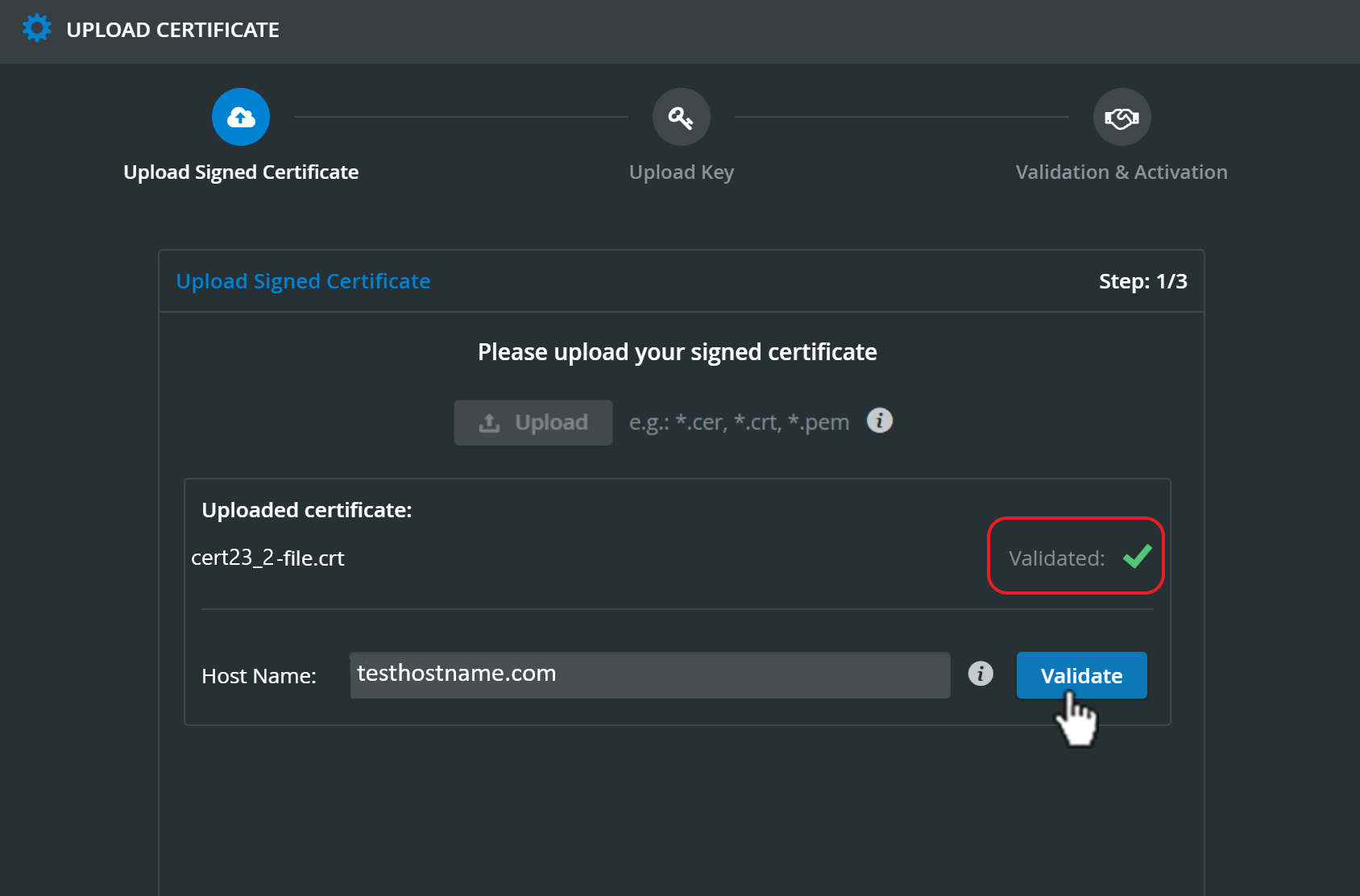Click the Validate button
This screenshot has width=1360, height=896.
tap(1081, 675)
